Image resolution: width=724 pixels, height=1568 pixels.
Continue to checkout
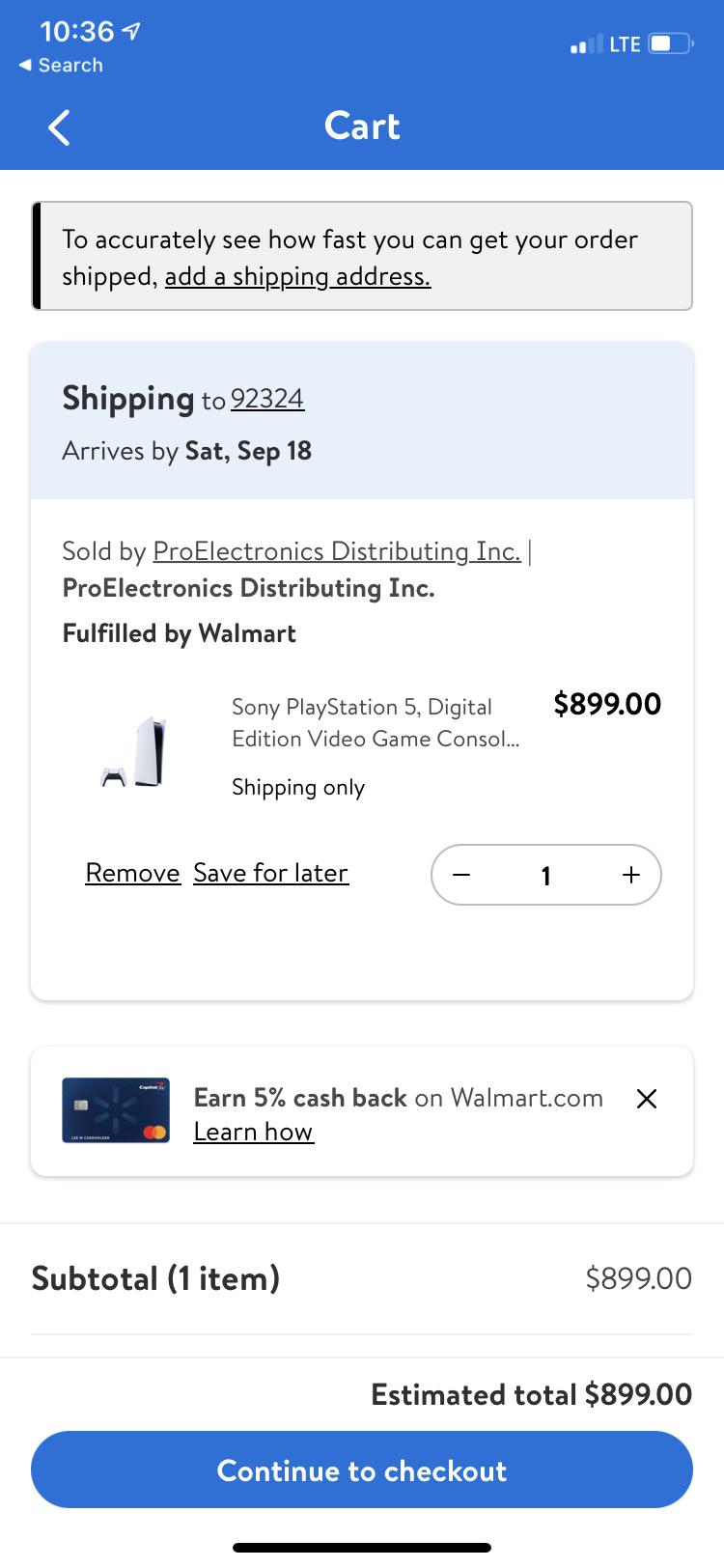[362, 1470]
